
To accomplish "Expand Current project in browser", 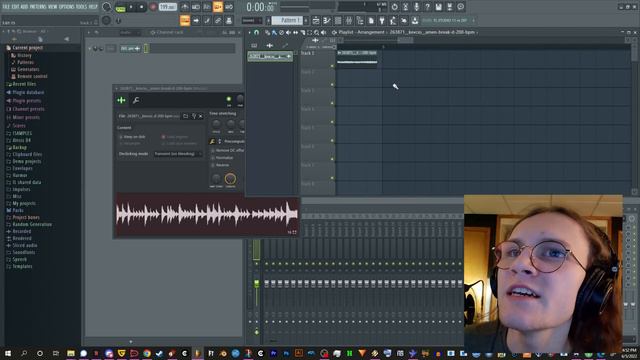I will [x=27, y=48].
